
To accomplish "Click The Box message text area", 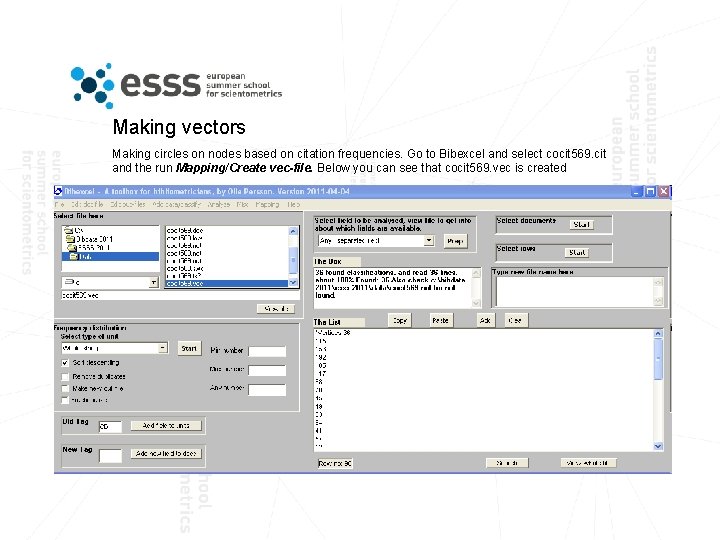I will (393, 287).
